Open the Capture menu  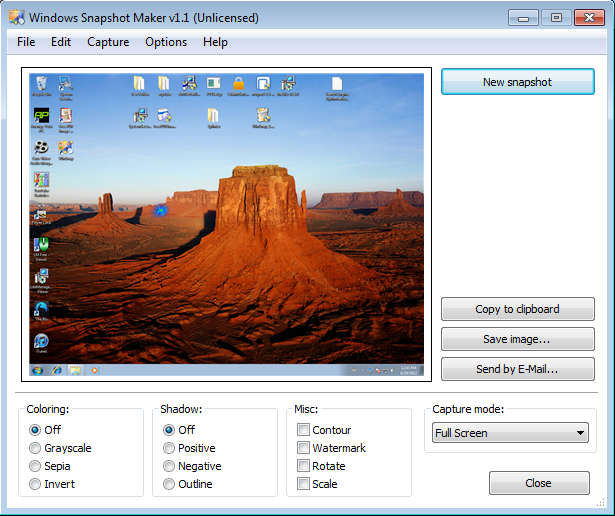point(108,42)
